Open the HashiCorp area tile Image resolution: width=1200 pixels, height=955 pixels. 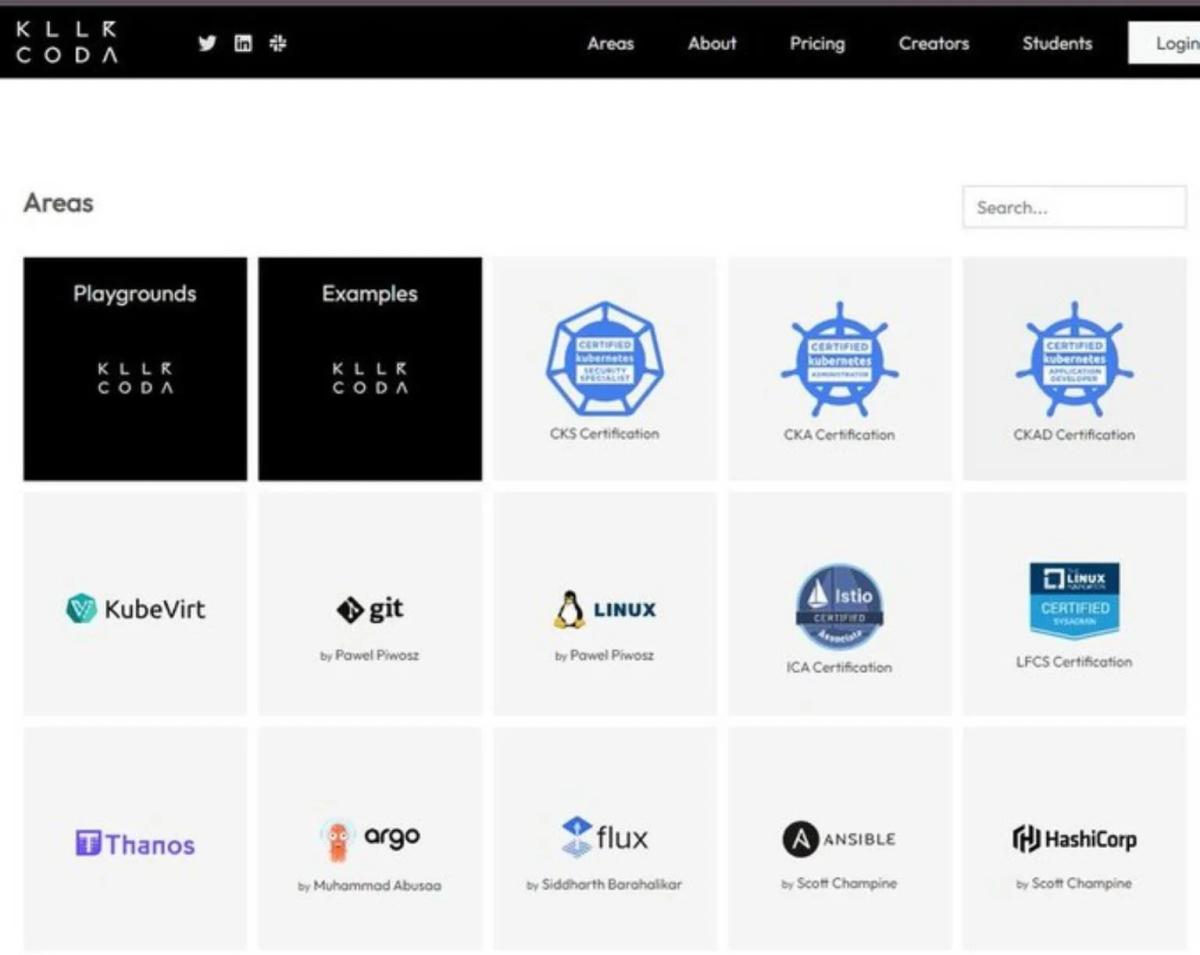1074,838
